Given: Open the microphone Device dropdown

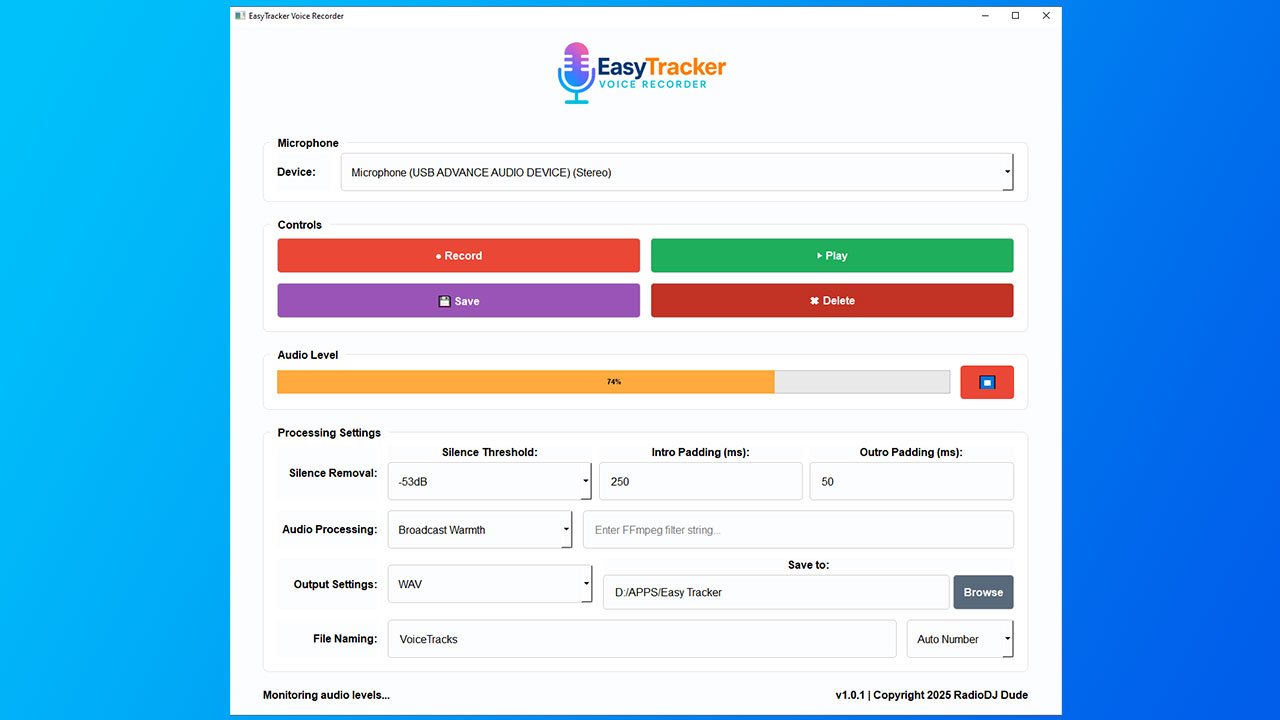Looking at the screenshot, I should click(676, 172).
